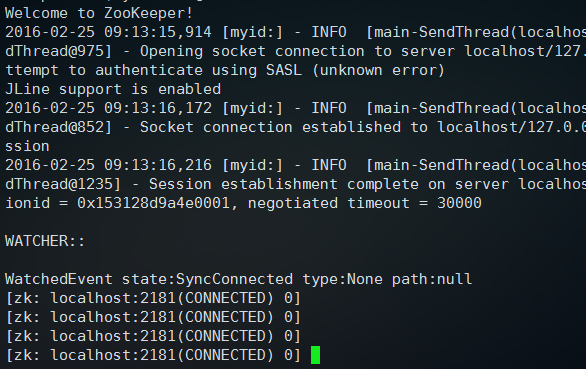586x369 pixels.
Task: Click the timestamp 09:13:15,914
Action: [158, 32]
